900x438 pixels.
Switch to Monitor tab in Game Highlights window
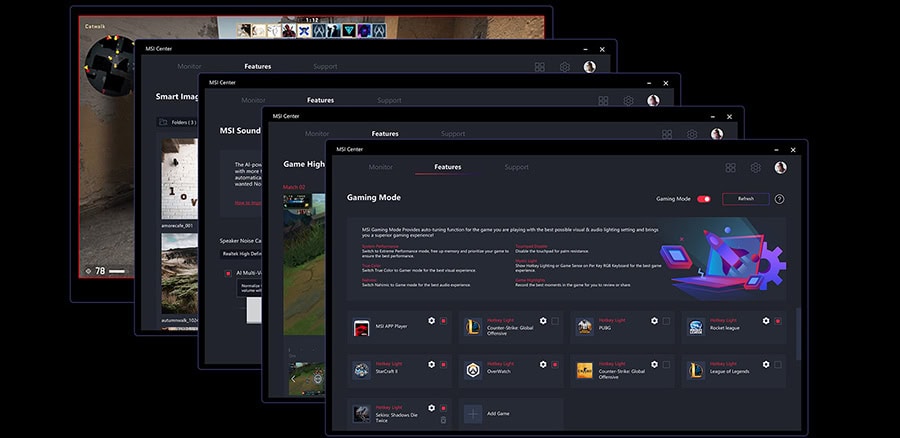[317, 134]
